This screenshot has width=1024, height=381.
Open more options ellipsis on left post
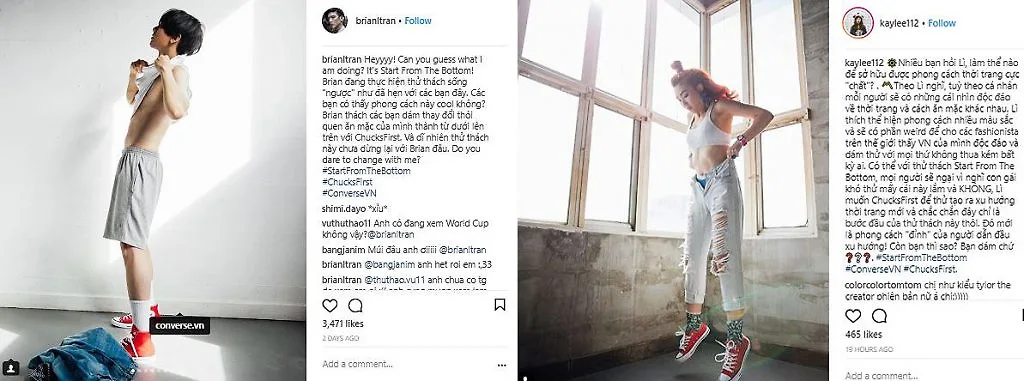coord(502,365)
